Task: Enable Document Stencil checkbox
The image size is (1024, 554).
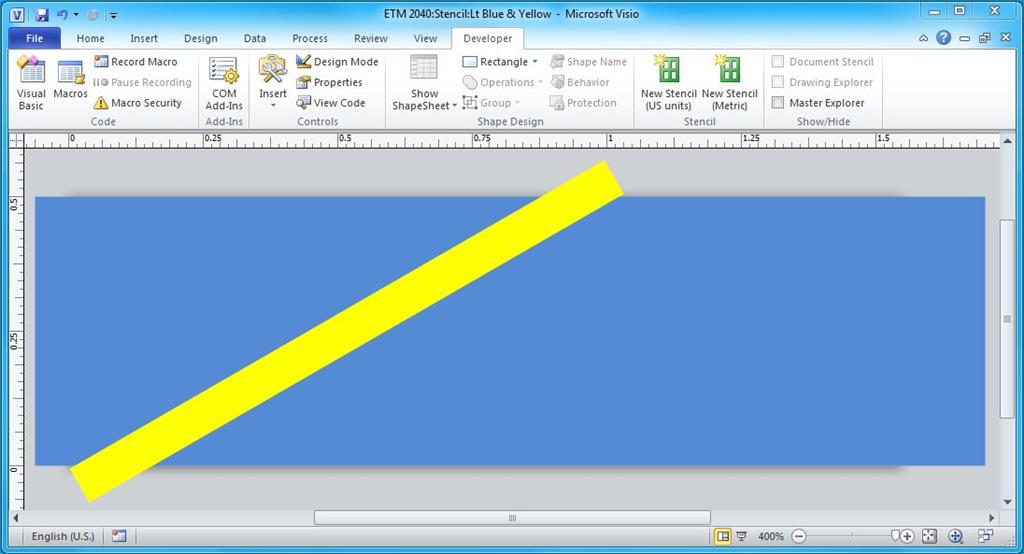Action: (x=778, y=61)
